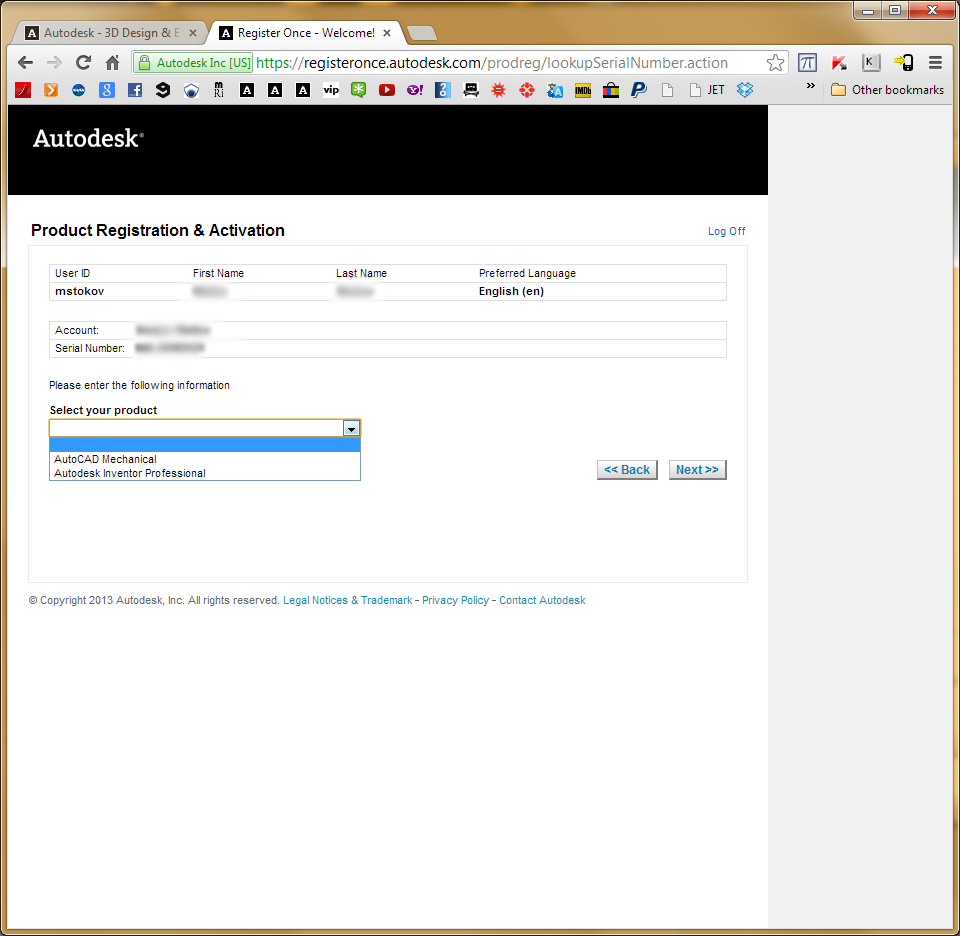Screen dimensions: 960x936
Task: Open a new browser tab
Action: (422, 33)
